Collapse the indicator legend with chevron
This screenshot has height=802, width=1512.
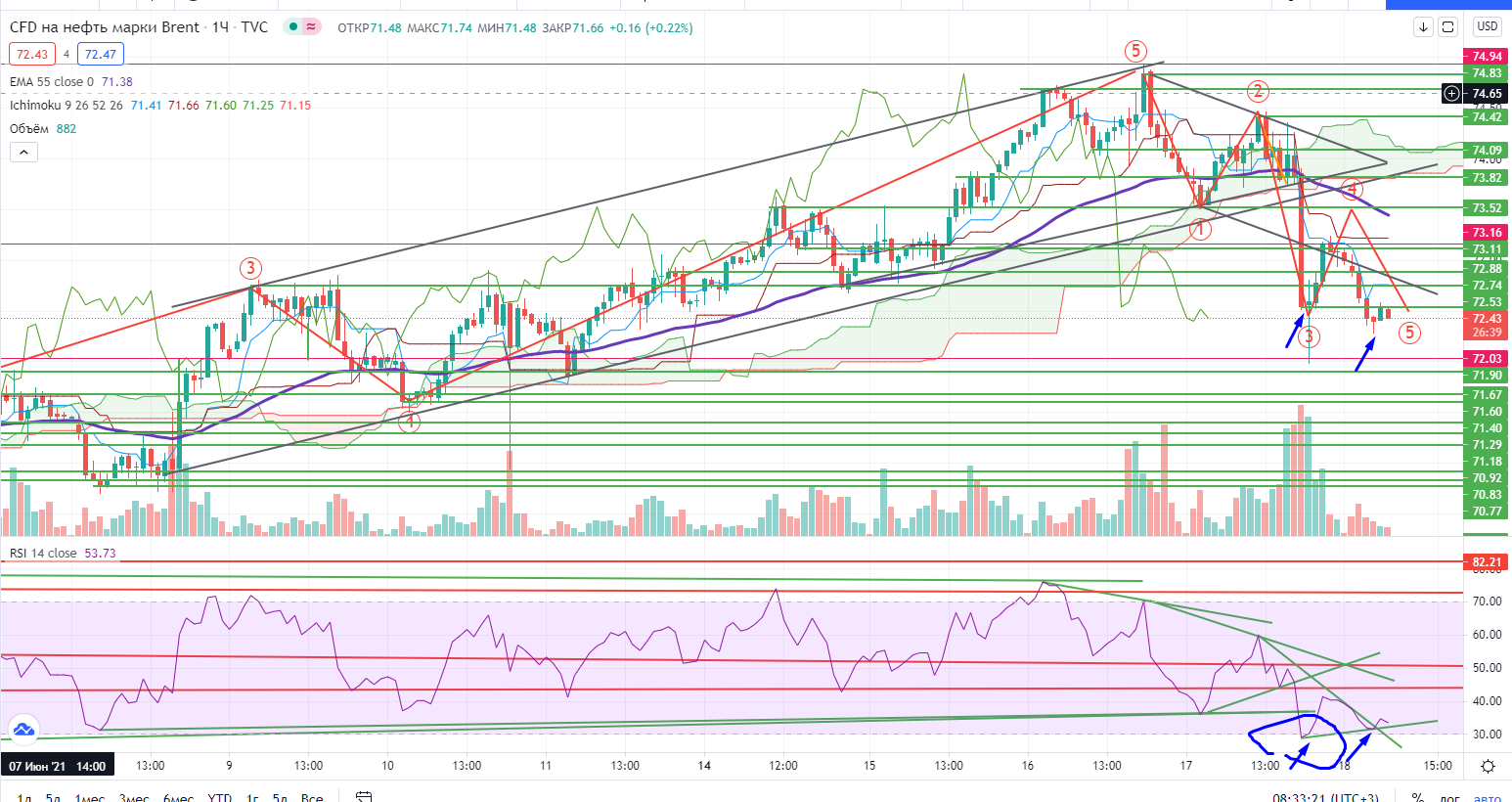click(23, 152)
